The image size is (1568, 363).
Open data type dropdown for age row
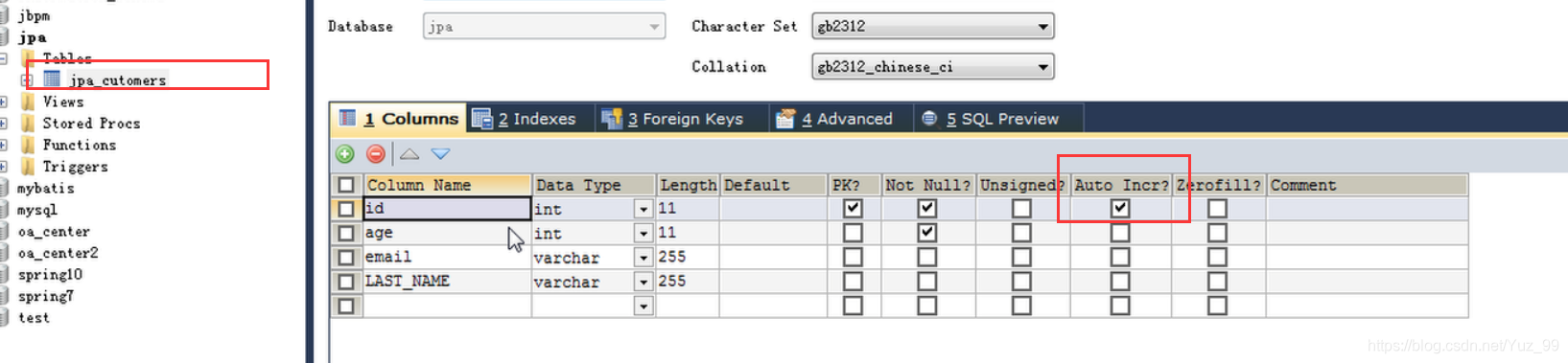[x=644, y=234]
